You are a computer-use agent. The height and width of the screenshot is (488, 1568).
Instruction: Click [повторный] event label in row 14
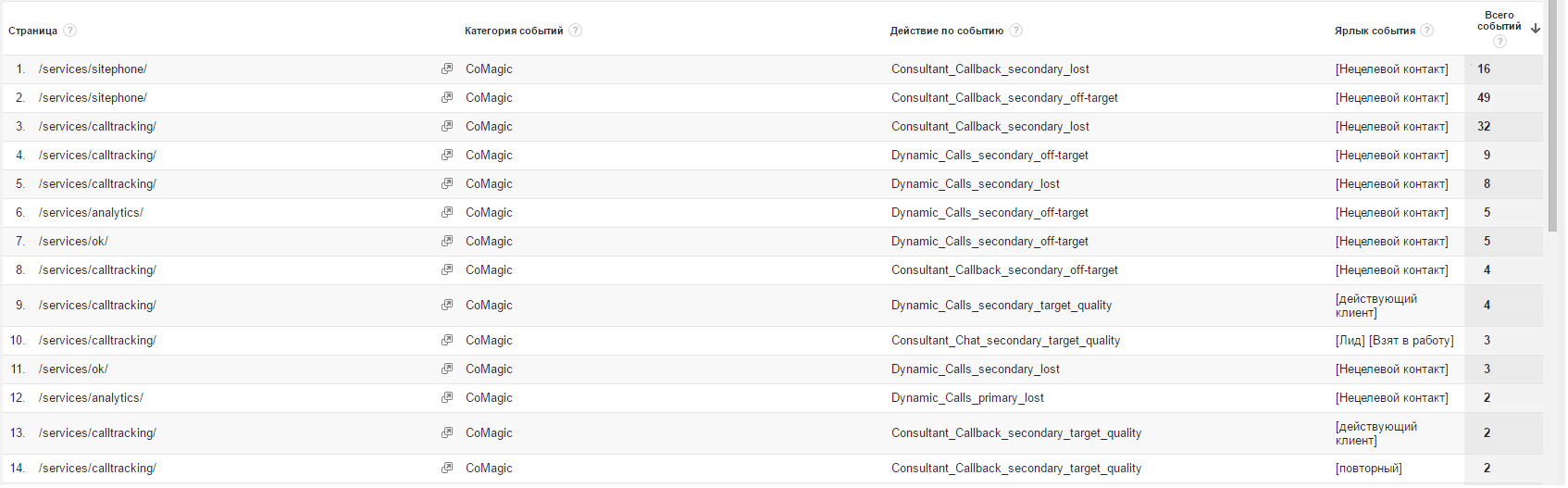(x=1368, y=469)
